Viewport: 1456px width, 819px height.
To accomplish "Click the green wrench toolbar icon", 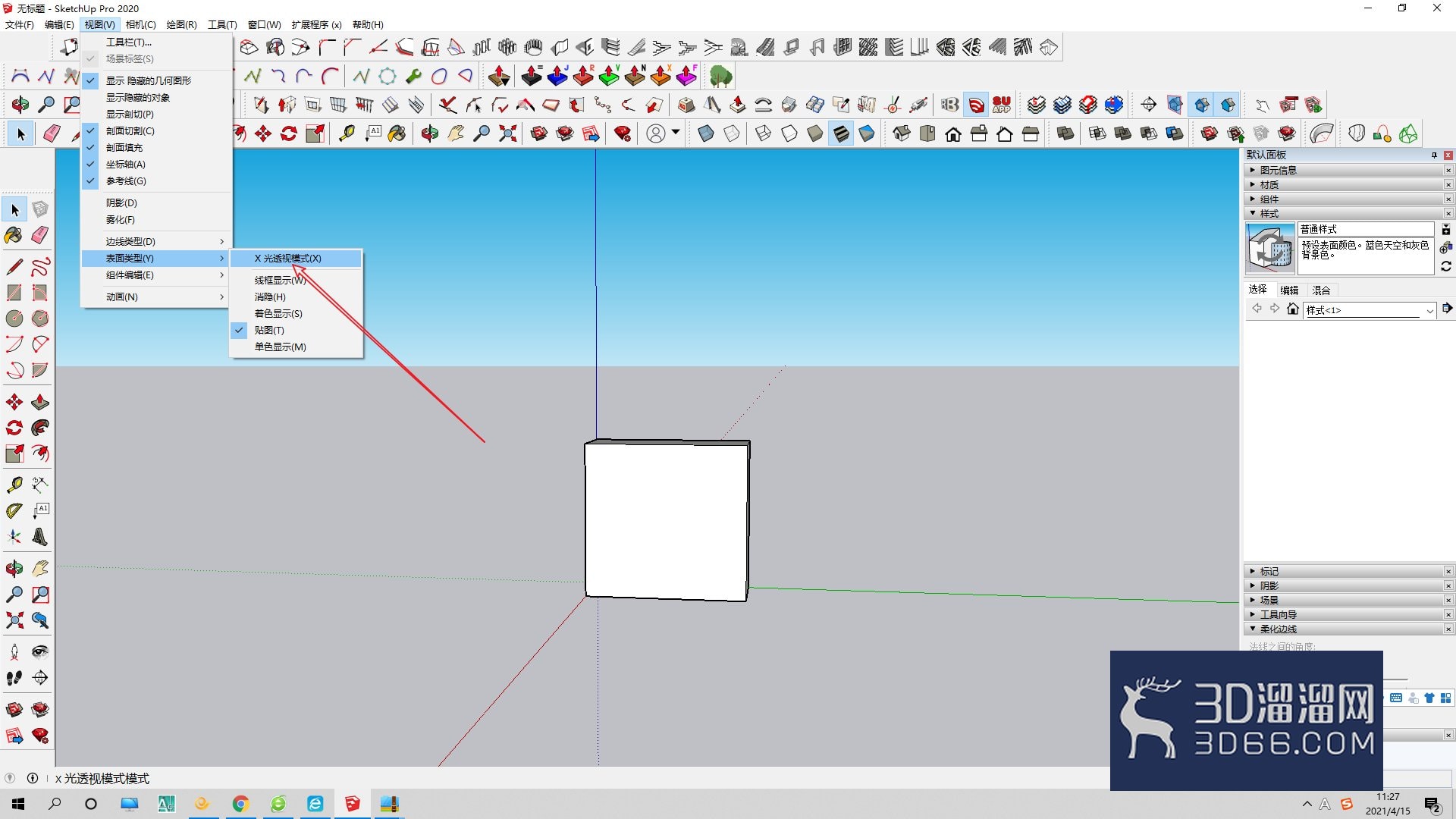I will pyautogui.click(x=413, y=77).
